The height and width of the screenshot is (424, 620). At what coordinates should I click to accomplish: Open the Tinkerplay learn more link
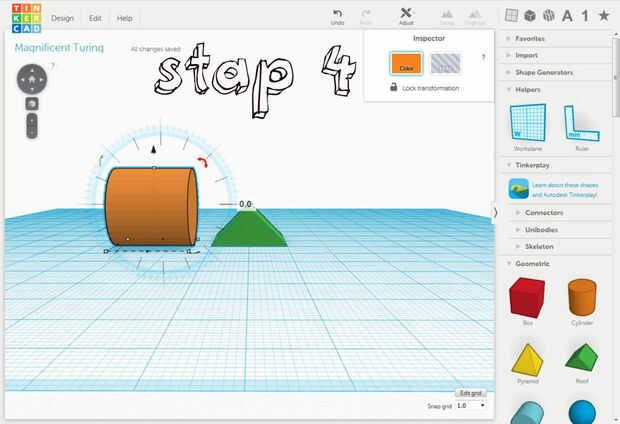[565, 190]
